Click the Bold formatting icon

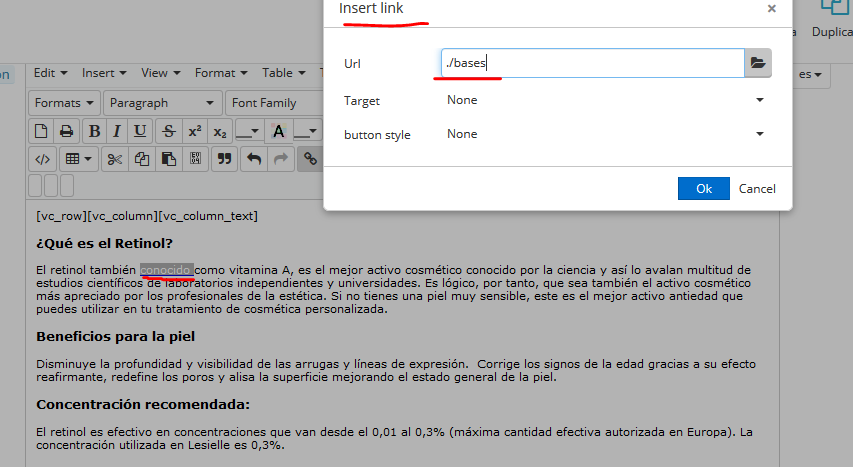(94, 131)
